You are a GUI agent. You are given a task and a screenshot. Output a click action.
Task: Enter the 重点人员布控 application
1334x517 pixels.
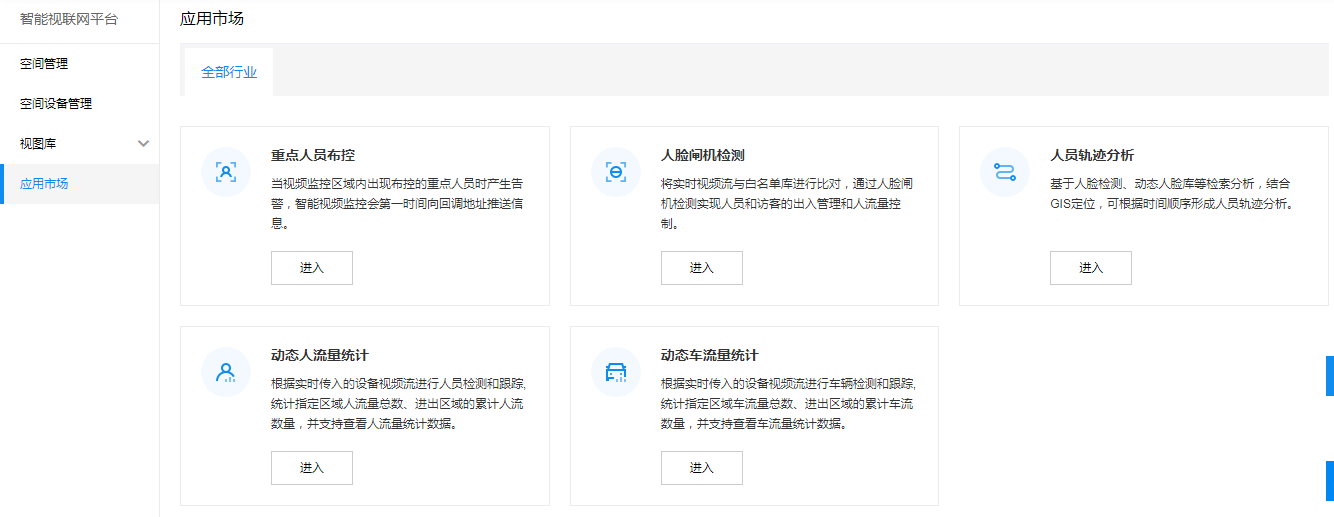tap(312, 268)
